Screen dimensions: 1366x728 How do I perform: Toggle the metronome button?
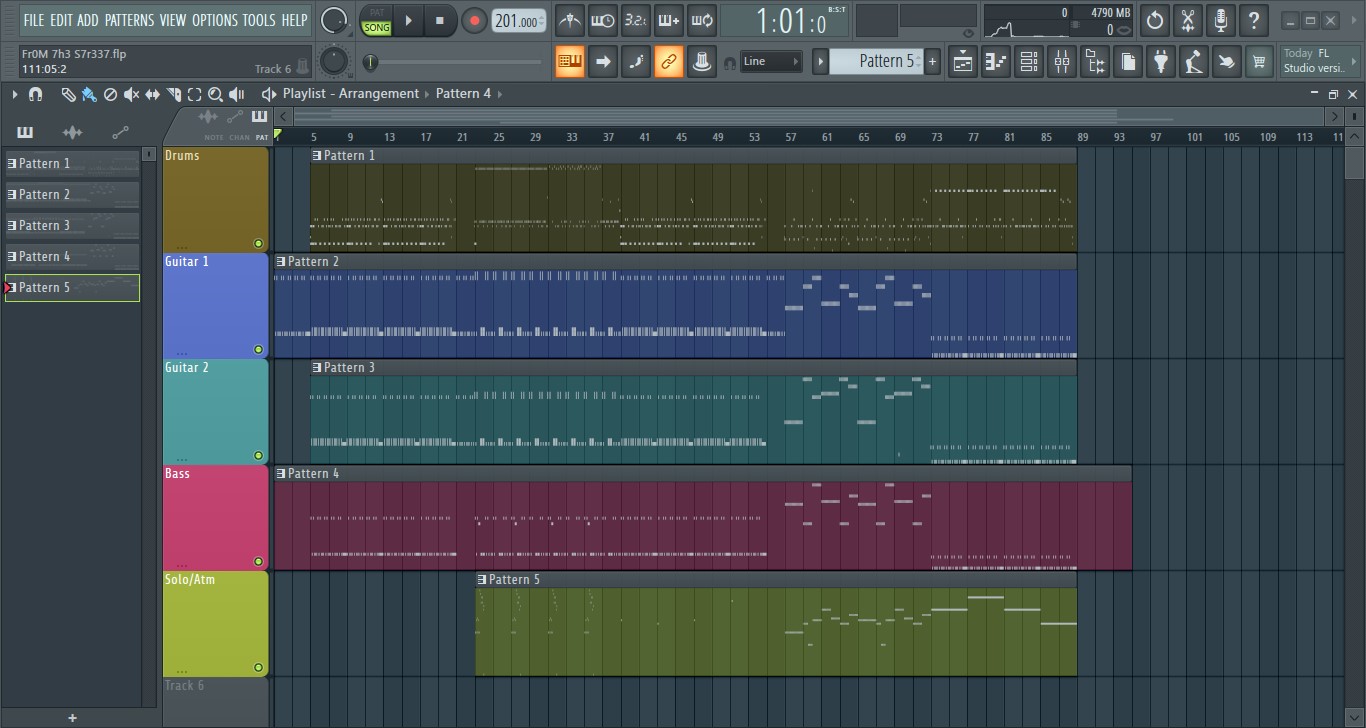click(x=570, y=20)
